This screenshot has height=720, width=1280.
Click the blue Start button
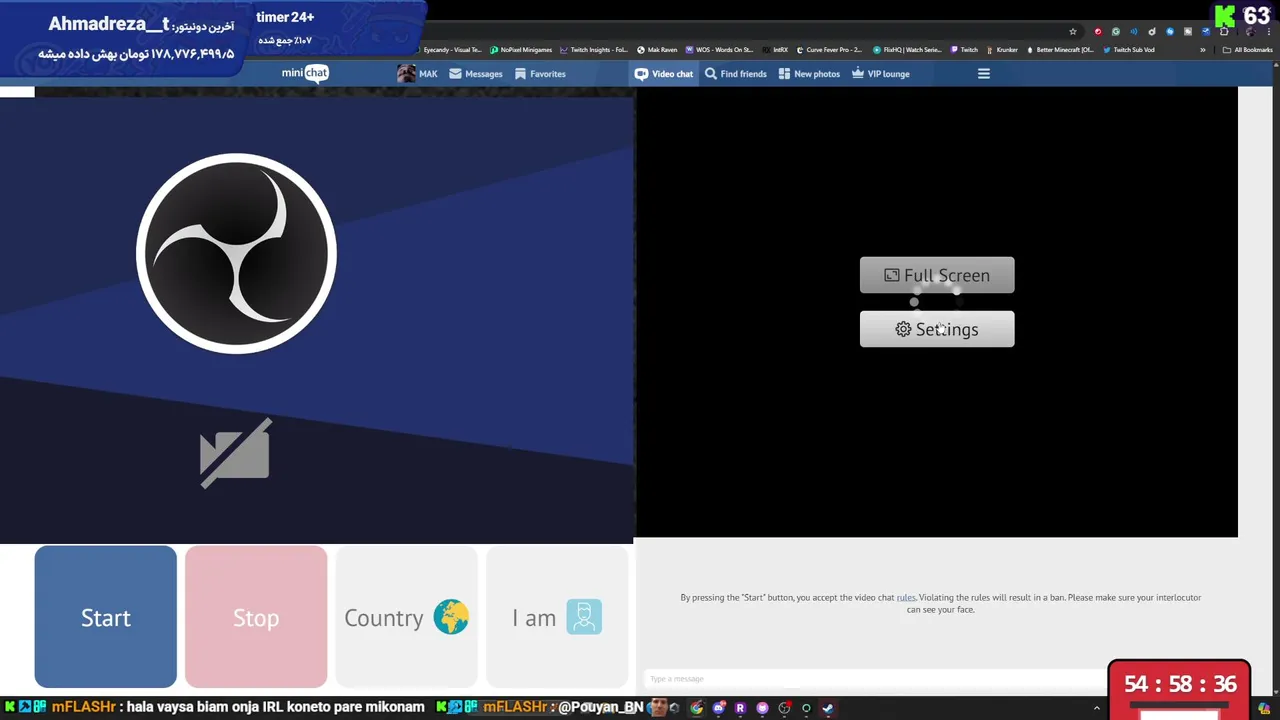point(106,617)
